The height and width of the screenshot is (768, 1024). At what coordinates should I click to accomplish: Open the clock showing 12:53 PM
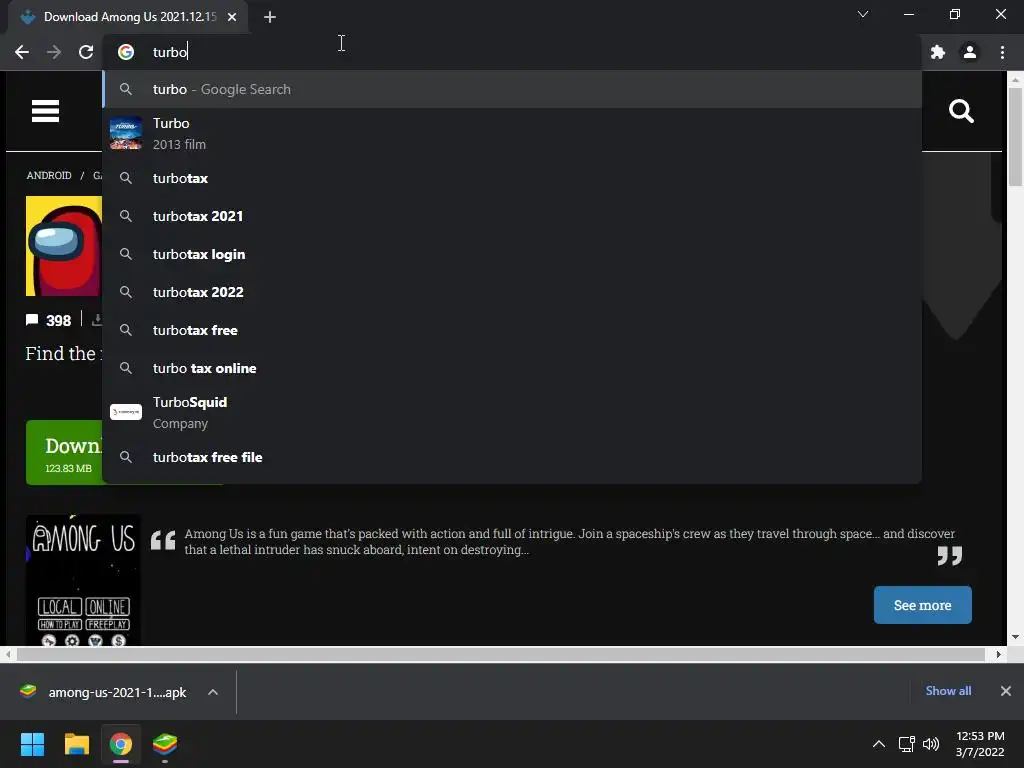[x=980, y=744]
